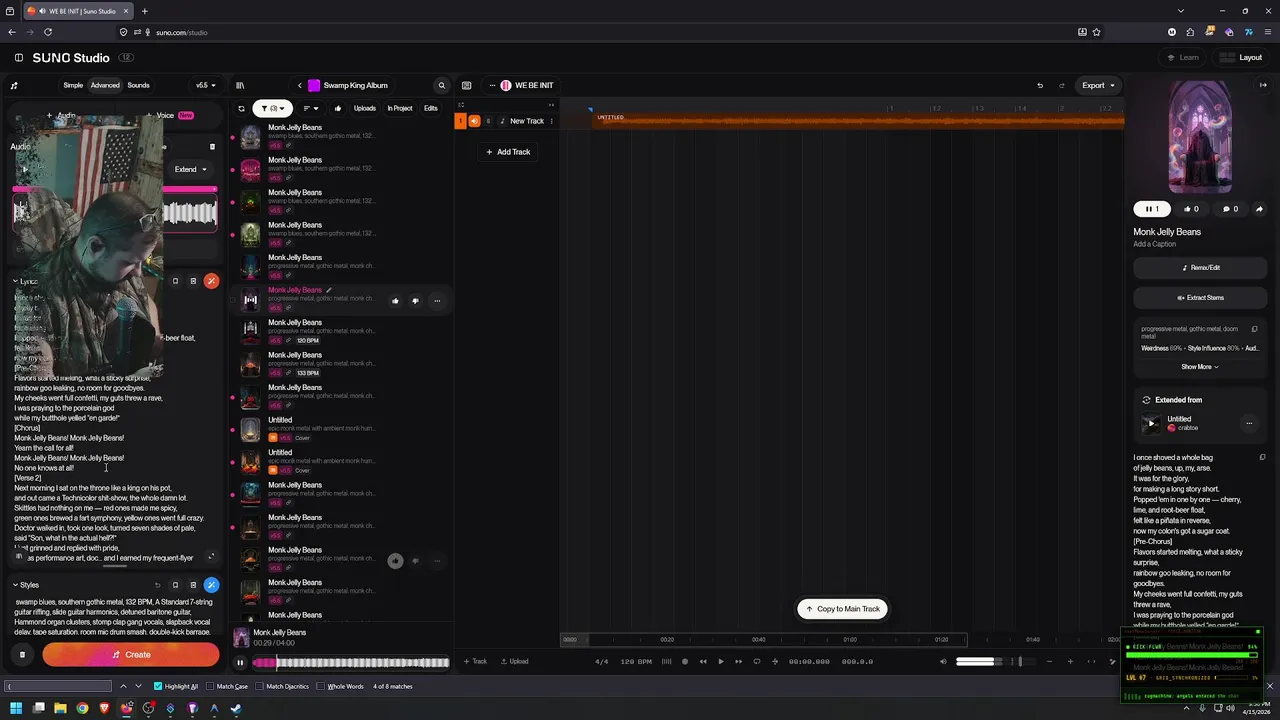Screen dimensions: 1280x720
Task: Open search in the library panel
Action: tap(441, 85)
